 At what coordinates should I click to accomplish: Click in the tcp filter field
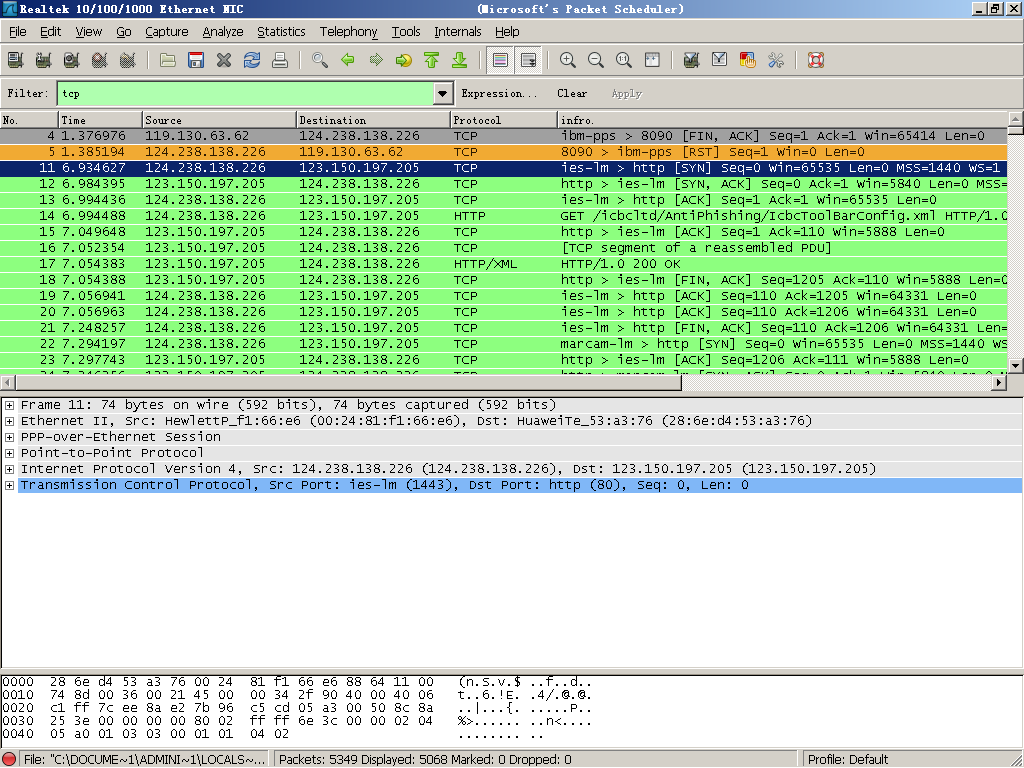click(246, 93)
